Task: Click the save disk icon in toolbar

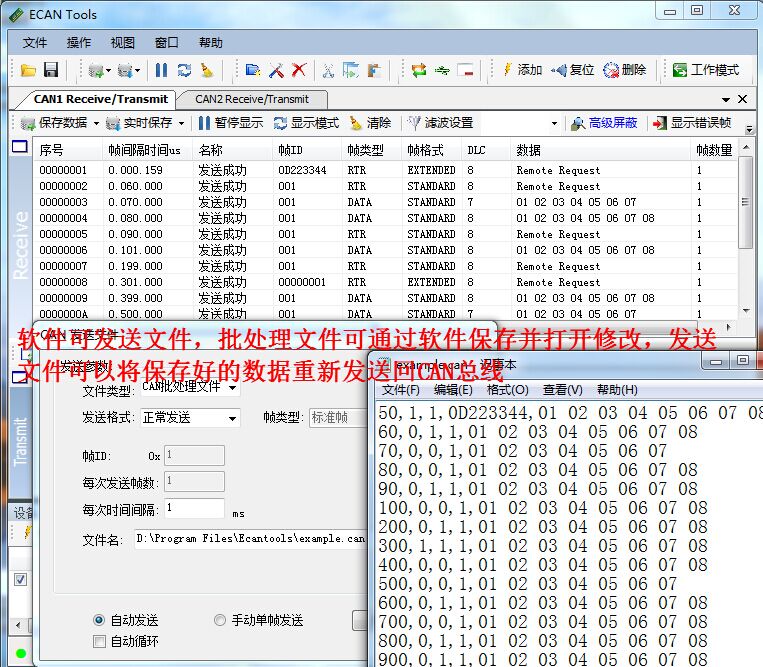Action: 50,70
